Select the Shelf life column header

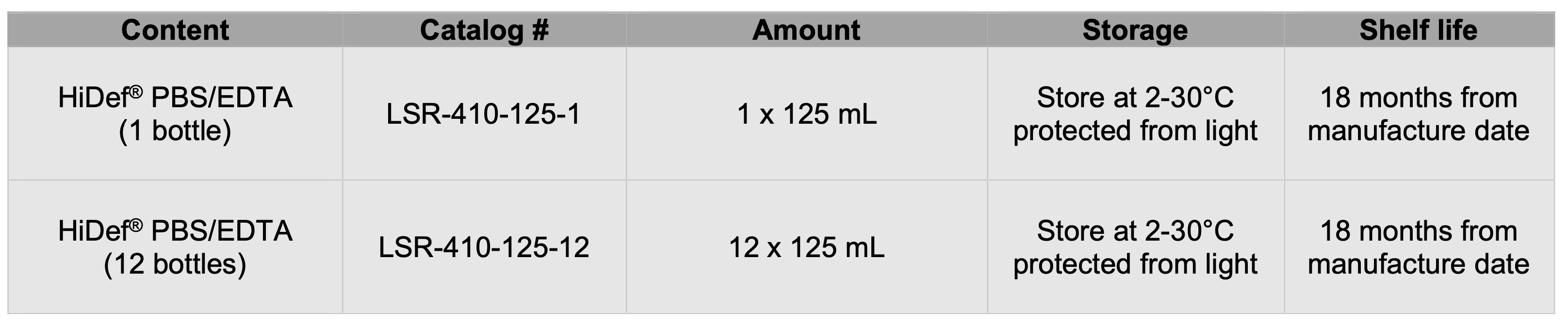(1419, 30)
